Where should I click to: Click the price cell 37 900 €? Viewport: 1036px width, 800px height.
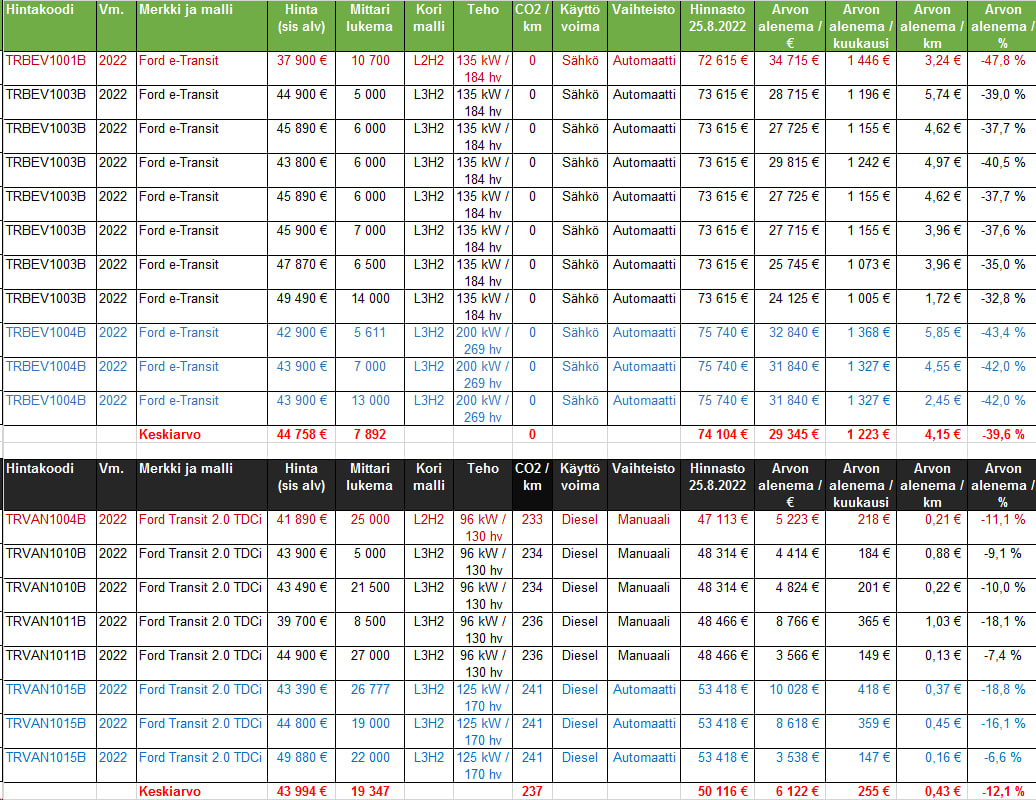(x=301, y=68)
